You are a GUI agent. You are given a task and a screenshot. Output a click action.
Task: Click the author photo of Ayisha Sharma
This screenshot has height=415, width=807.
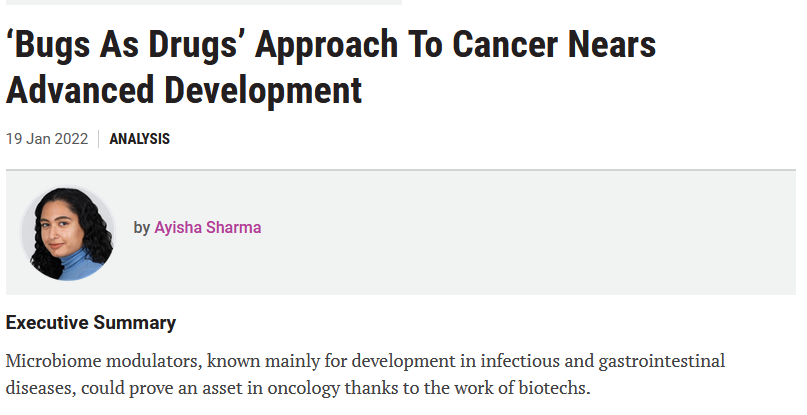click(x=69, y=233)
